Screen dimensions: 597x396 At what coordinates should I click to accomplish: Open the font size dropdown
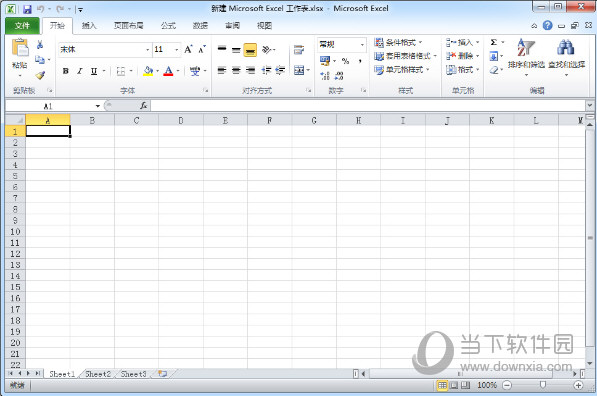click(176, 50)
